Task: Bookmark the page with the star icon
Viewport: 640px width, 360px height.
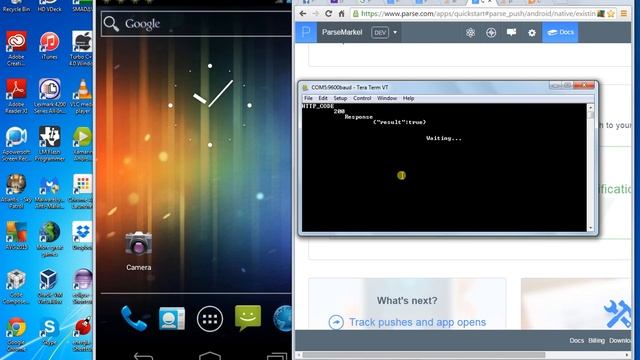Action: (611, 13)
